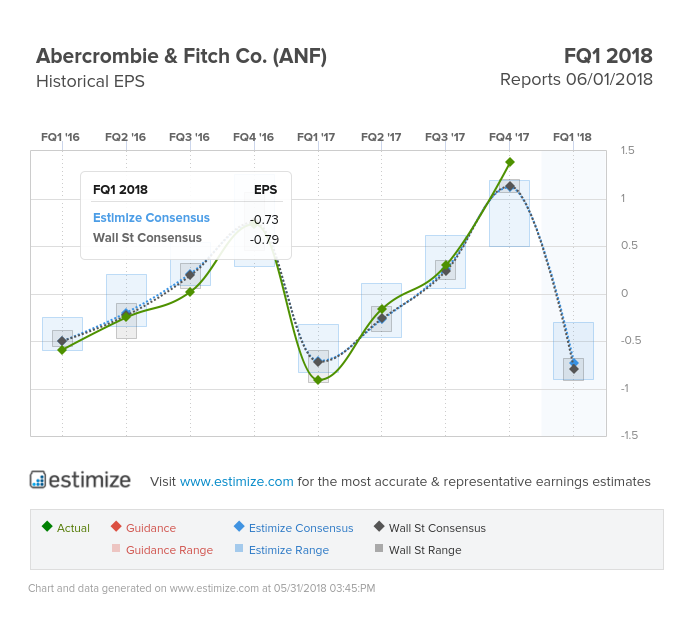Click the FQ2 '17 actual EPS green marker
Image resolution: width=685 pixels, height=620 pixels.
click(382, 309)
